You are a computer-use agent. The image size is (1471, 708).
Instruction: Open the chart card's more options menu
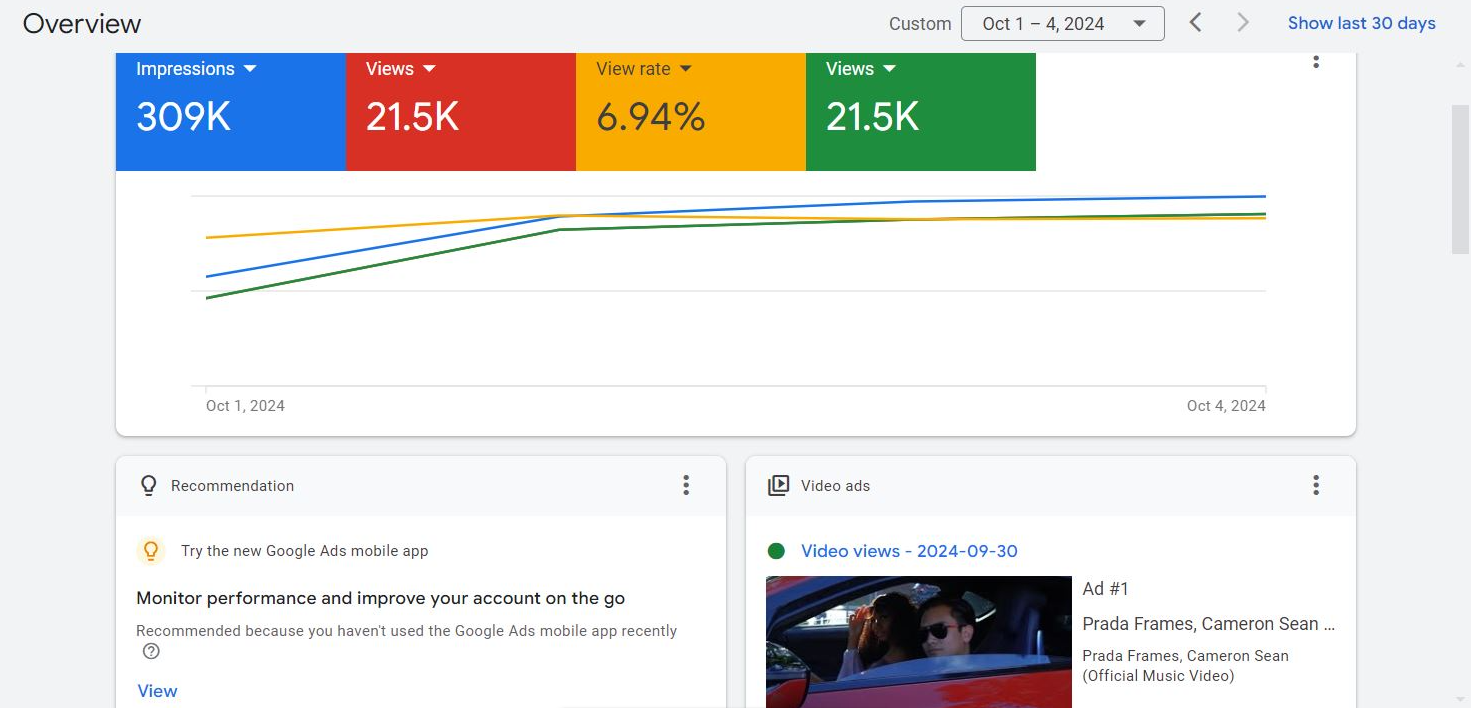point(1316,61)
